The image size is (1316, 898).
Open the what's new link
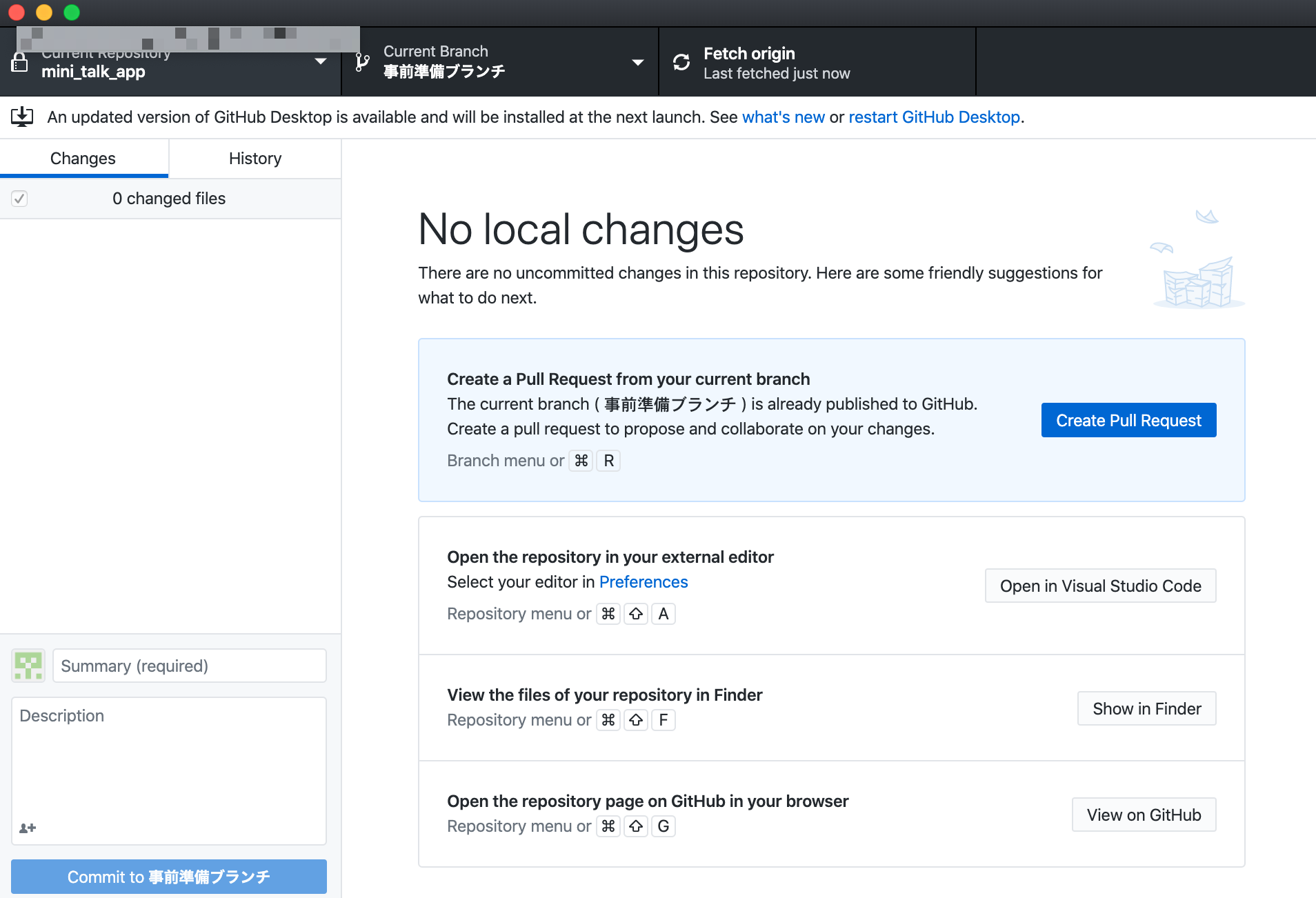[783, 117]
